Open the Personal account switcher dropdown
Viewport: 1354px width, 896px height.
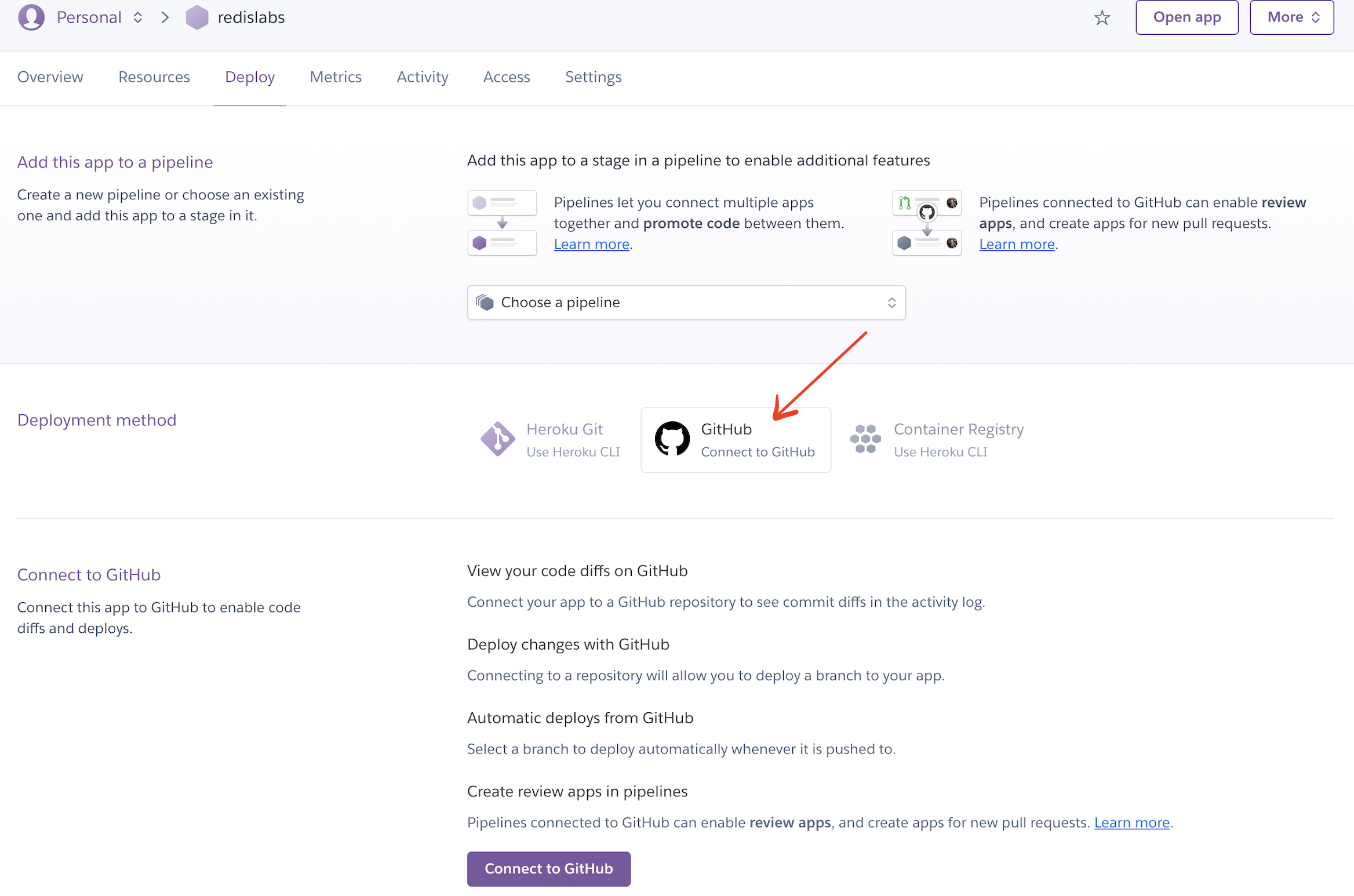coord(99,17)
